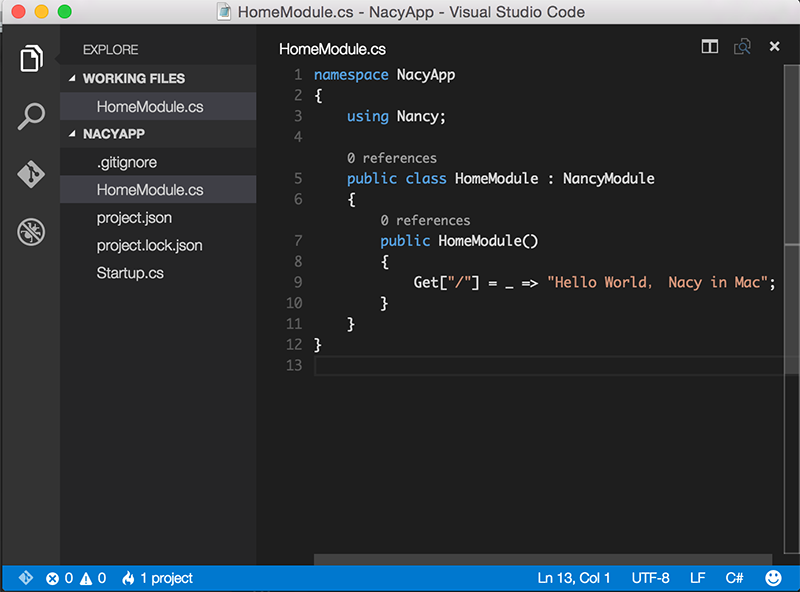This screenshot has width=800, height=592.
Task: Click the open preview/changes icon
Action: (742, 47)
